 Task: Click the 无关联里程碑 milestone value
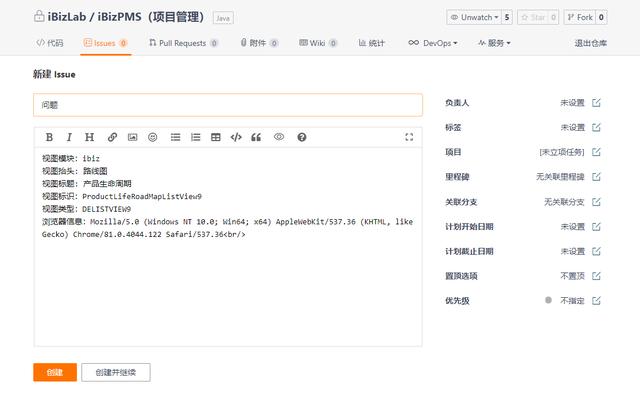[x=560, y=177]
